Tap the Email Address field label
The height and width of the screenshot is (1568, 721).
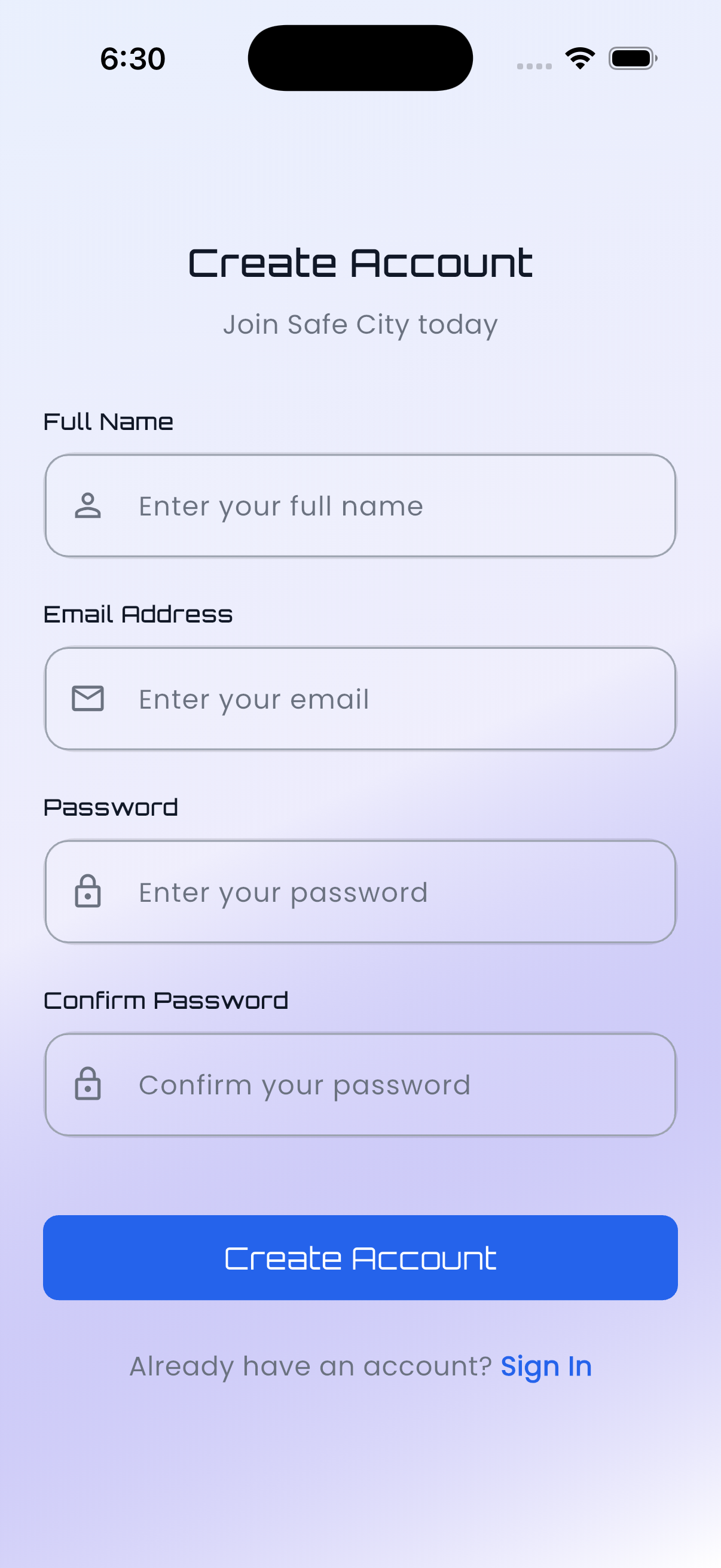pyautogui.click(x=138, y=615)
